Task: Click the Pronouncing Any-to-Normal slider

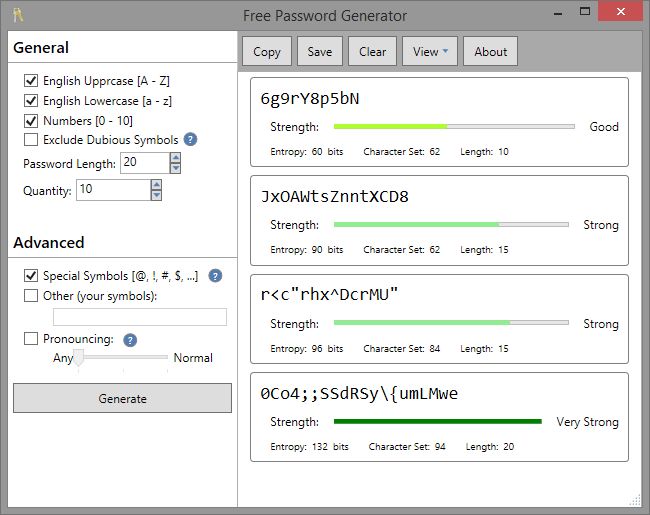Action: point(122,357)
